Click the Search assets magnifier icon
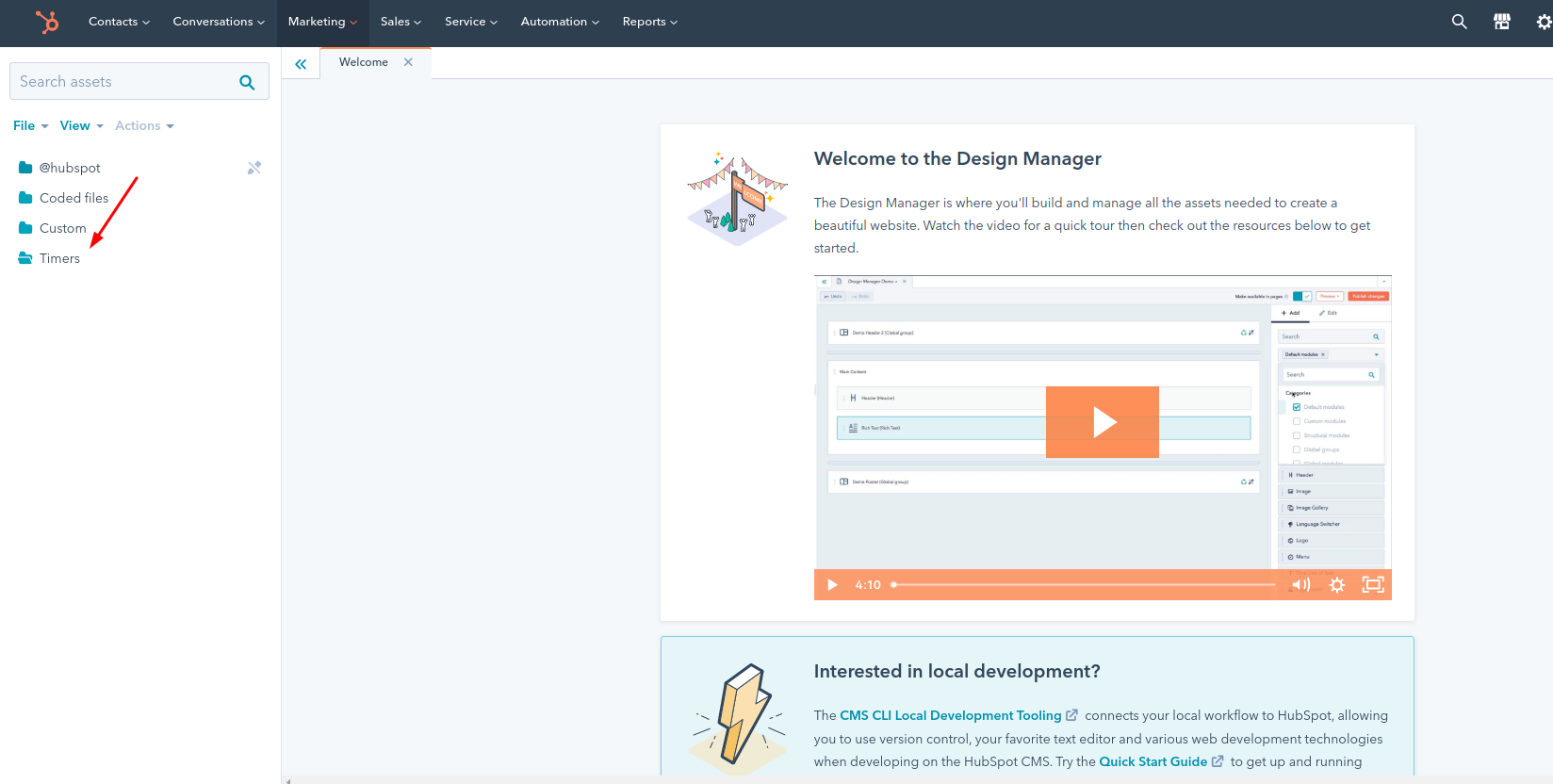This screenshot has width=1553, height=784. point(247,82)
